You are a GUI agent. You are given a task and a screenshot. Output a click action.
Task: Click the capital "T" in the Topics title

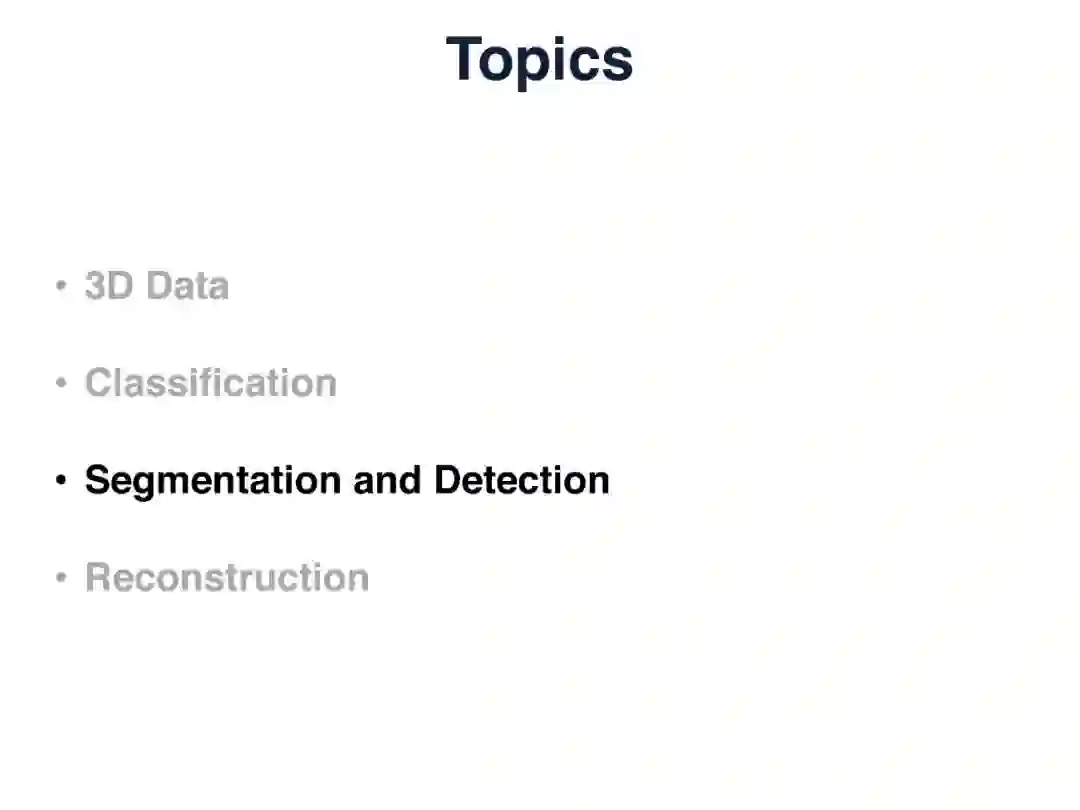[x=464, y=59]
